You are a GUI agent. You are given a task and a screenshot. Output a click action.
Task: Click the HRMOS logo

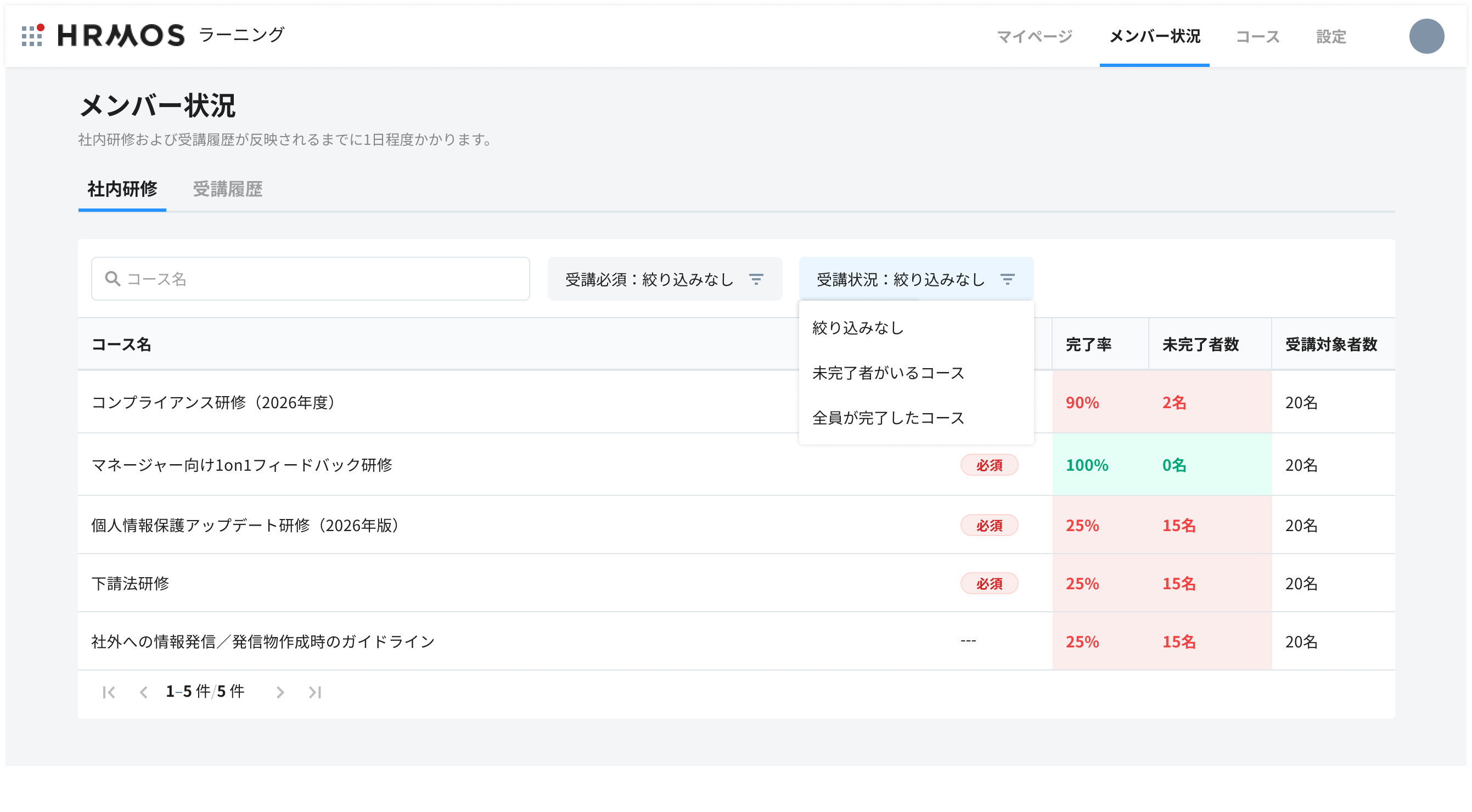coord(121,36)
